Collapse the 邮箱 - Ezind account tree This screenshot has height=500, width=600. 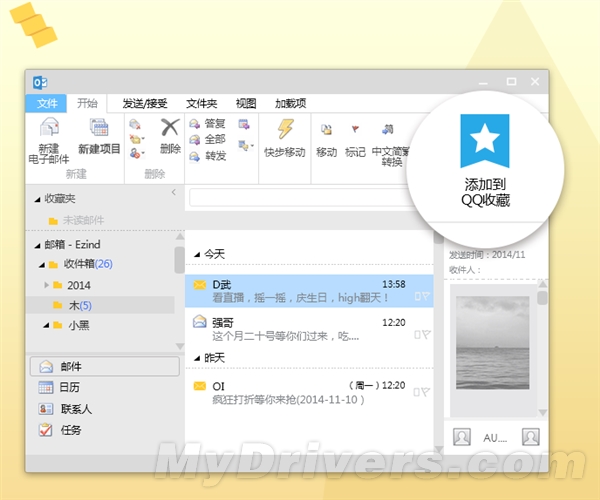pyautogui.click(x=37, y=246)
